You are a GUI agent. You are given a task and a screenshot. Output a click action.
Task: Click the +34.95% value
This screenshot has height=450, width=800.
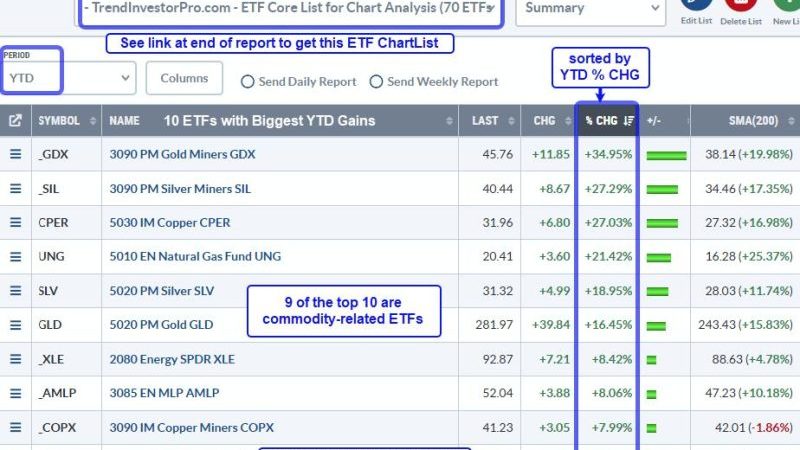click(x=608, y=154)
